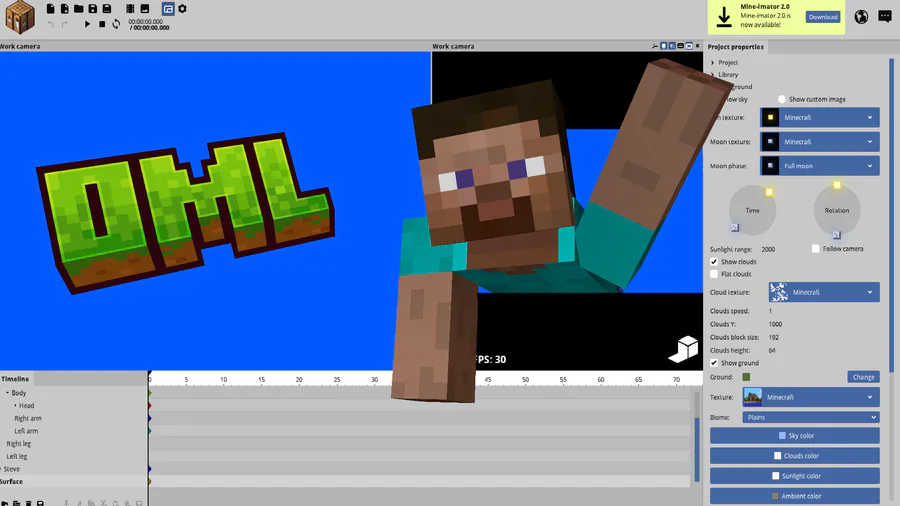Export movie using film strip icon
This screenshot has height=506, width=900.
(x=130, y=9)
